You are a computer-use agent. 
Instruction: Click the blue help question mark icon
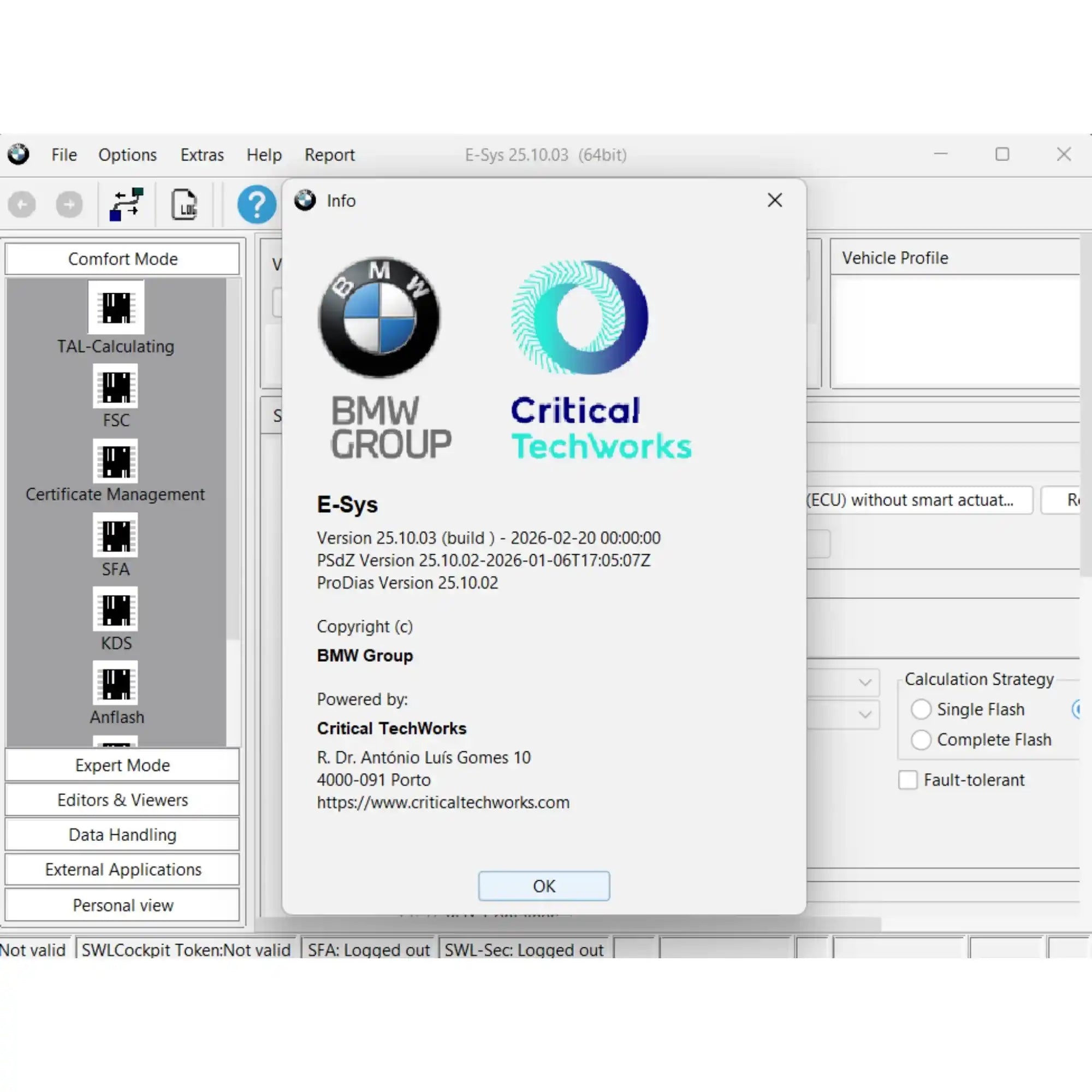(x=257, y=204)
